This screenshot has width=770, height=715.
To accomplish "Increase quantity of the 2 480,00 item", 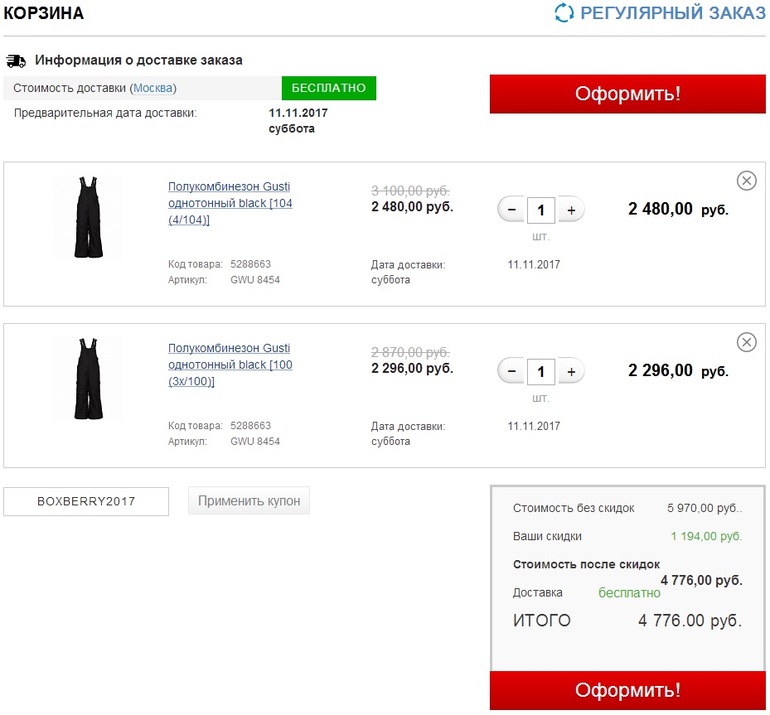I will [x=571, y=210].
